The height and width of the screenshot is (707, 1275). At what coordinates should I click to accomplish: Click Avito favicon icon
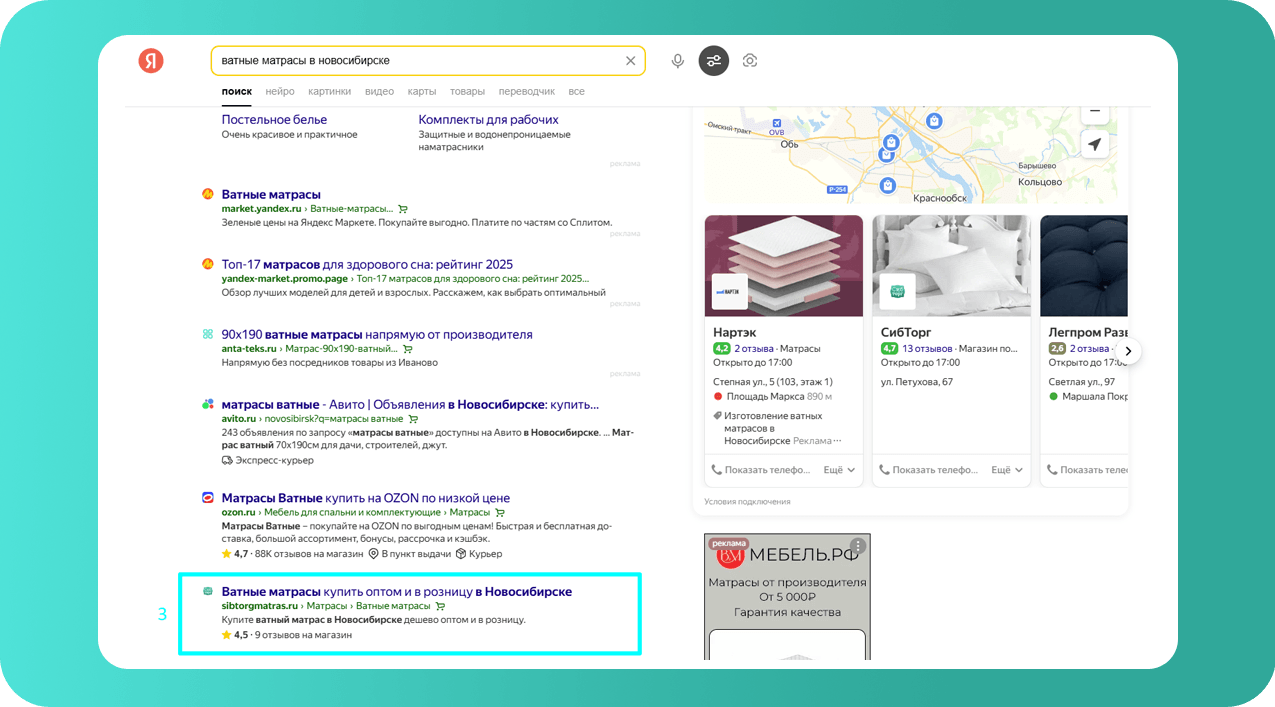[x=208, y=404]
